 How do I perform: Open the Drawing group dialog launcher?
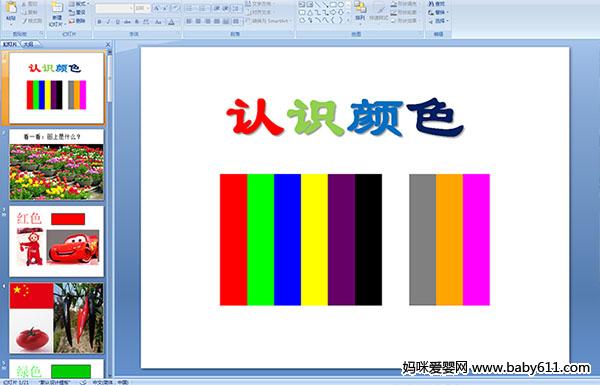point(421,34)
